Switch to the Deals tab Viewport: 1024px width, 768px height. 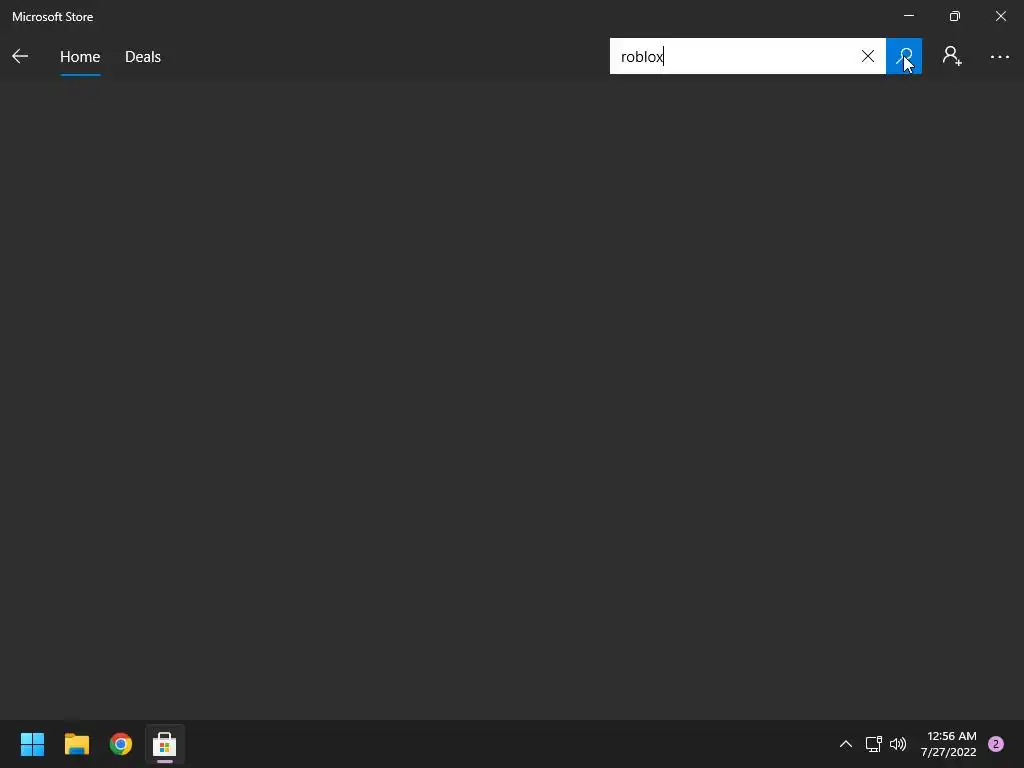143,57
